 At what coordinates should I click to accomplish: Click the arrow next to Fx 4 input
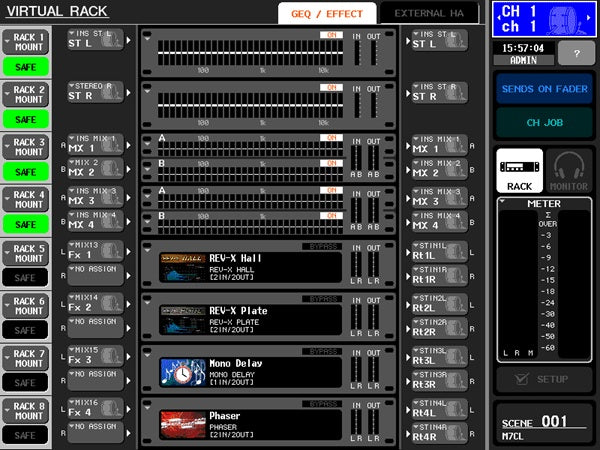[x=129, y=409]
